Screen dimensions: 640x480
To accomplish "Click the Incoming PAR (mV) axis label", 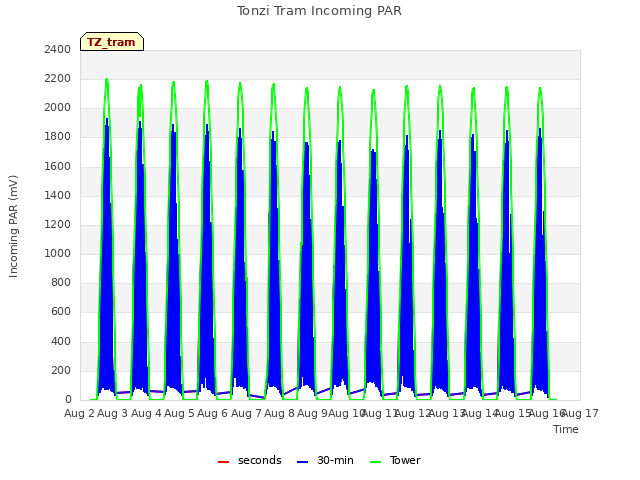I will (x=13, y=226).
